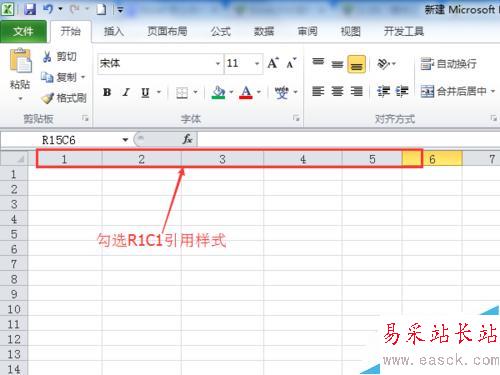Open the Undo history dropdown arrow
The image size is (500, 375).
pyautogui.click(x=60, y=9)
